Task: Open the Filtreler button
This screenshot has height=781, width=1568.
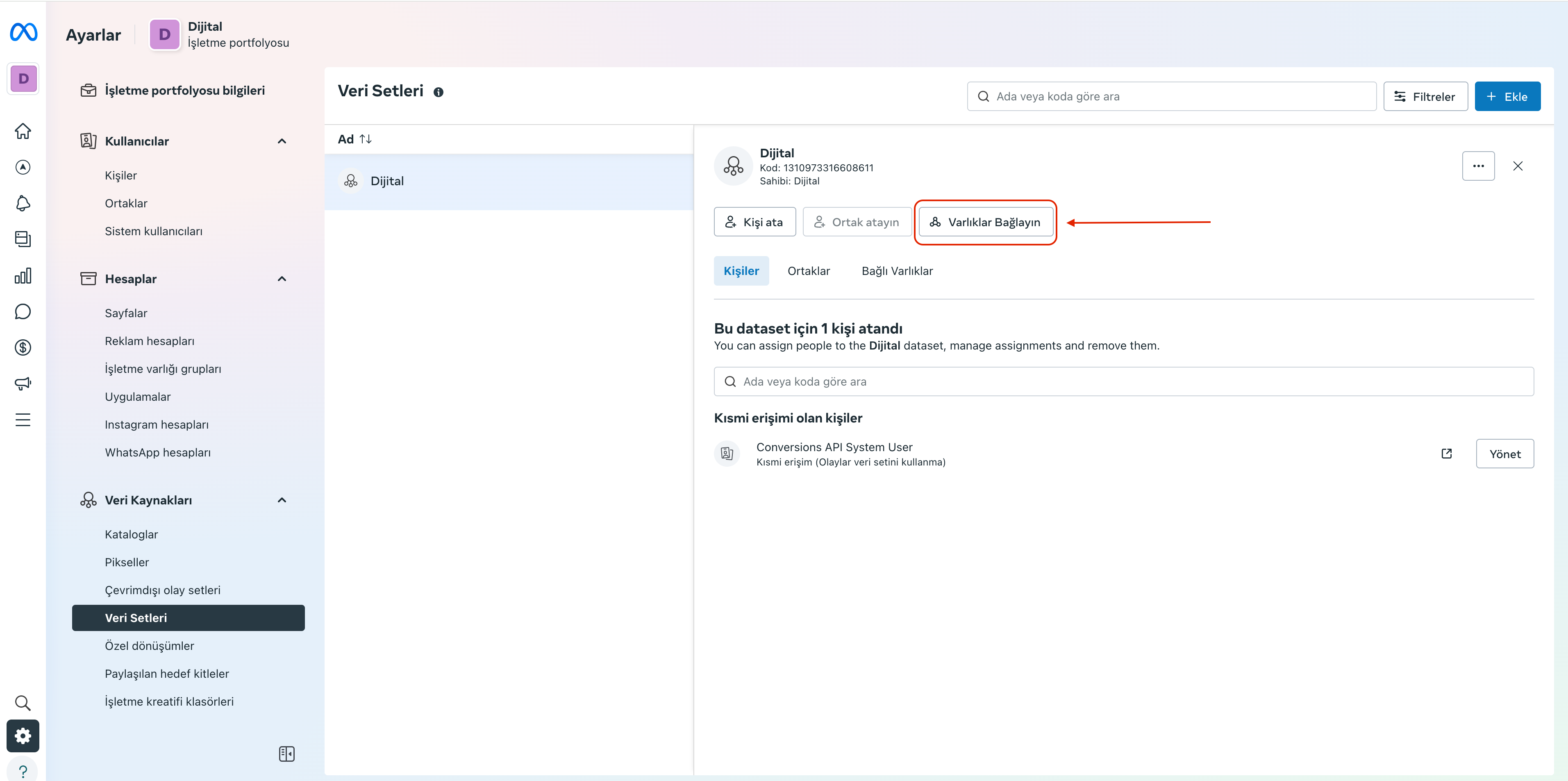Action: tap(1425, 96)
